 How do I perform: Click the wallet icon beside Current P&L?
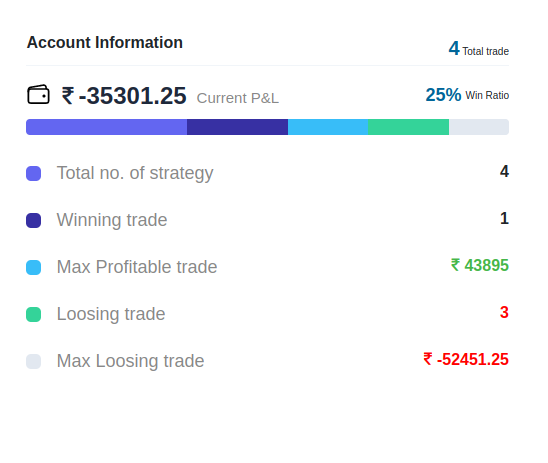coord(38,94)
